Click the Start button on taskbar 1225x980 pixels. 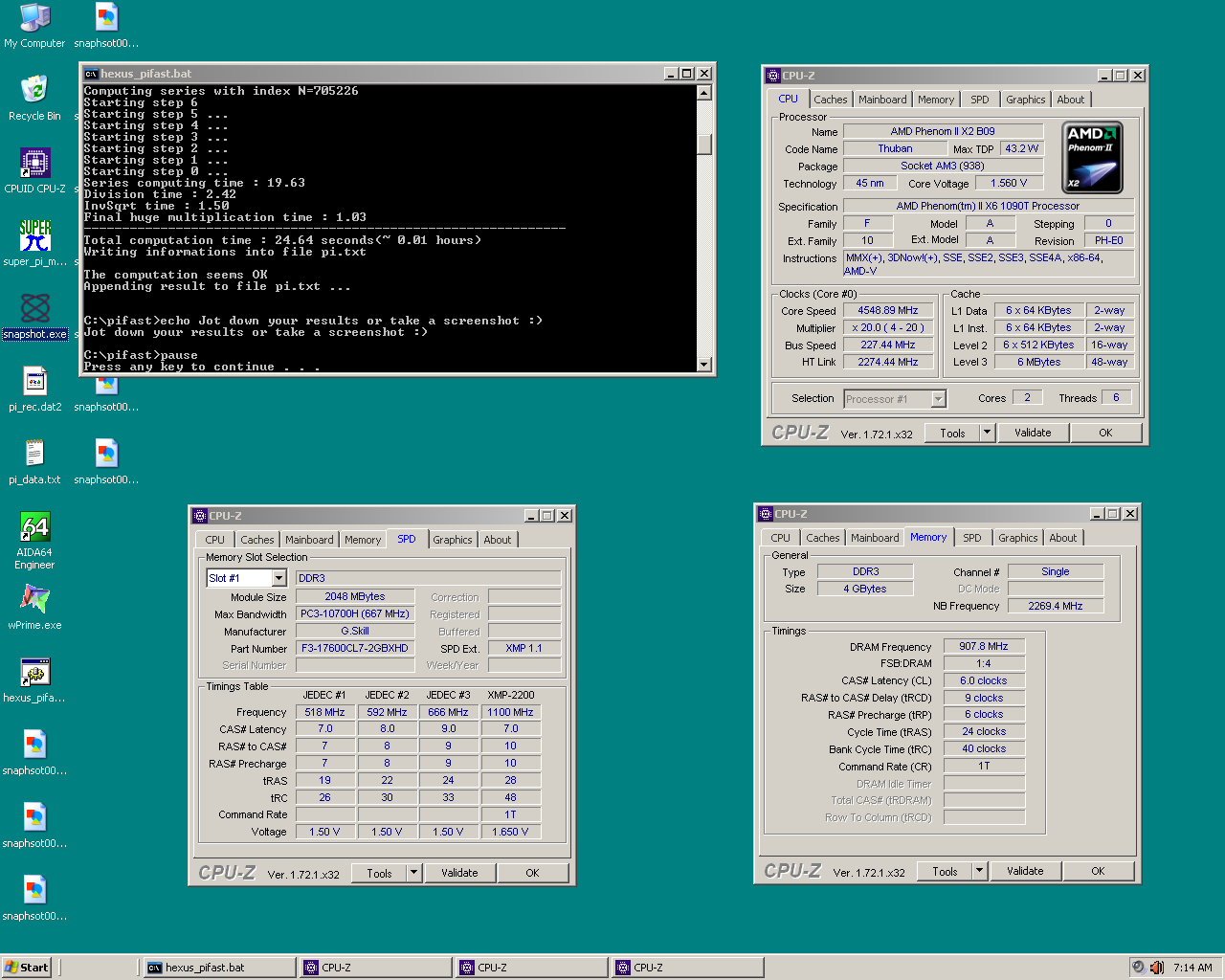pyautogui.click(x=26, y=968)
